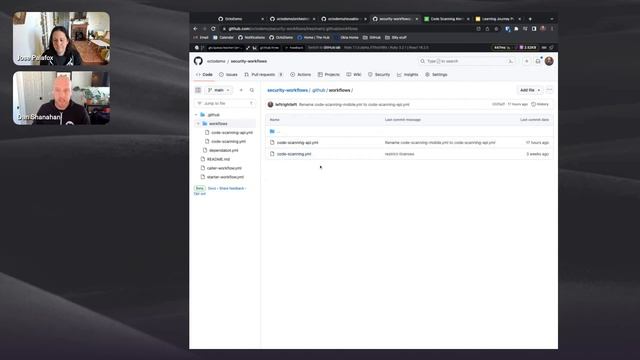This screenshot has height=360, width=640.
Task: Switch to the Code Scanning spreadsheet browser tab
Action: tap(447, 19)
